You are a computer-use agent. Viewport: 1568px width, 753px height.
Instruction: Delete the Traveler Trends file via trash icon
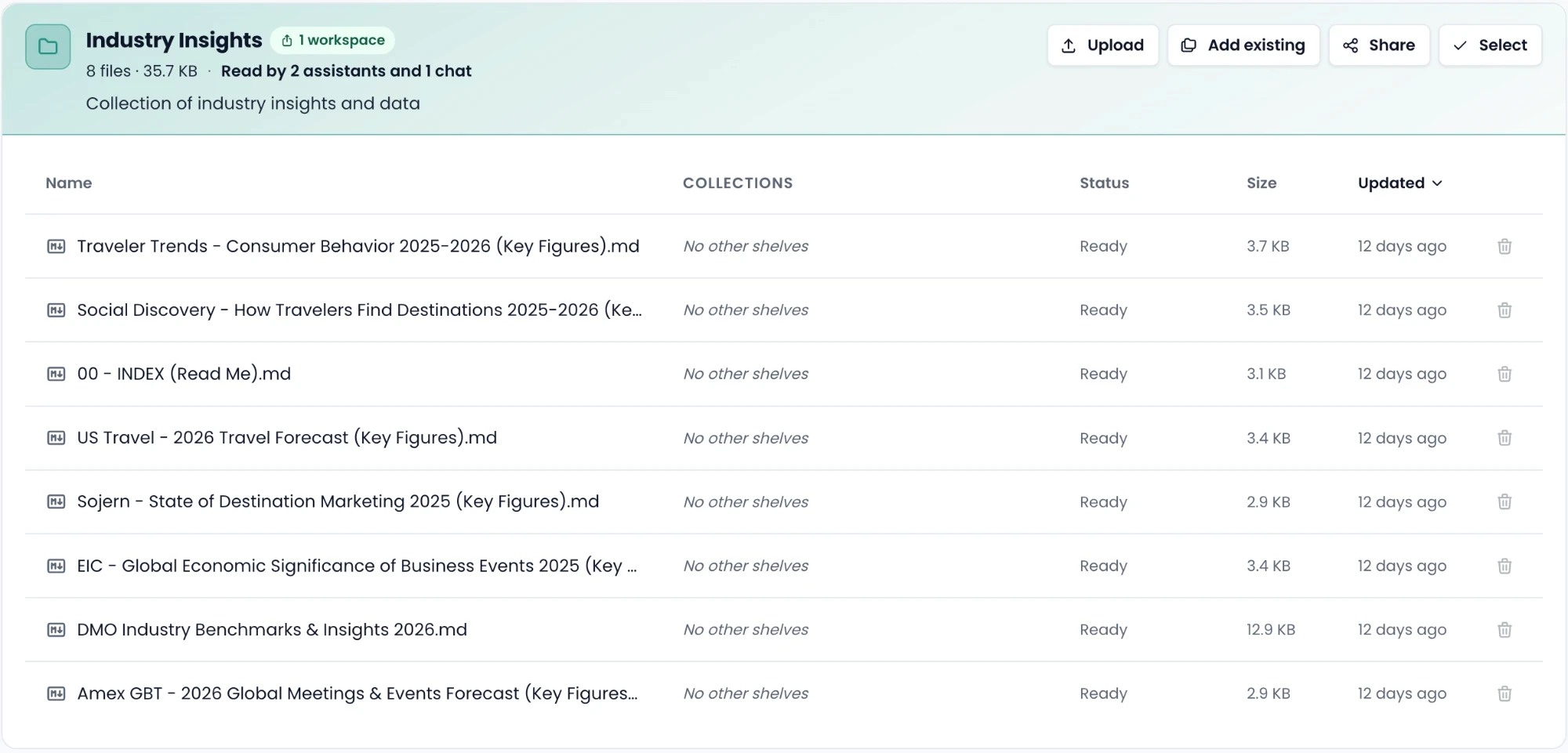(x=1504, y=246)
